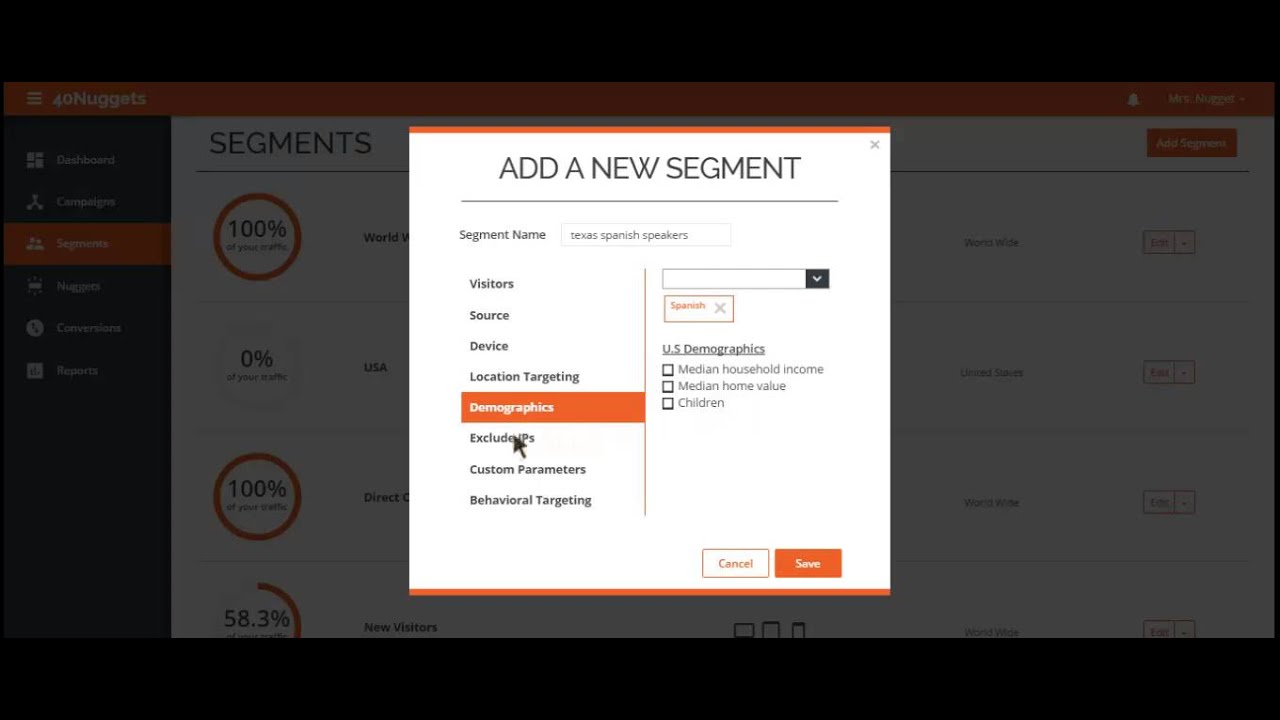1280x720 pixels.
Task: Click the notification bell icon
Action: pyautogui.click(x=1133, y=99)
